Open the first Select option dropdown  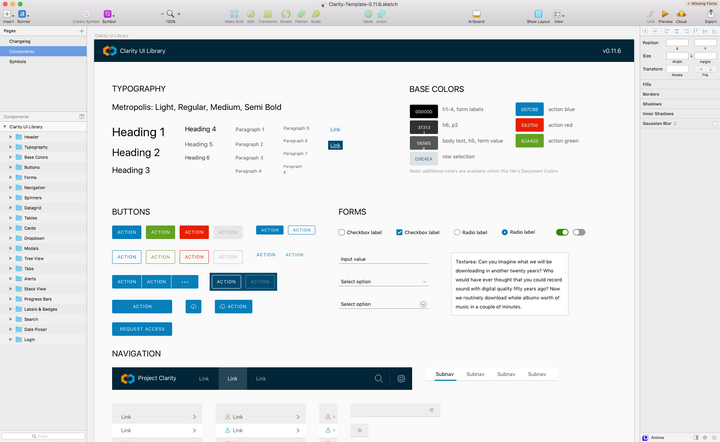point(383,281)
